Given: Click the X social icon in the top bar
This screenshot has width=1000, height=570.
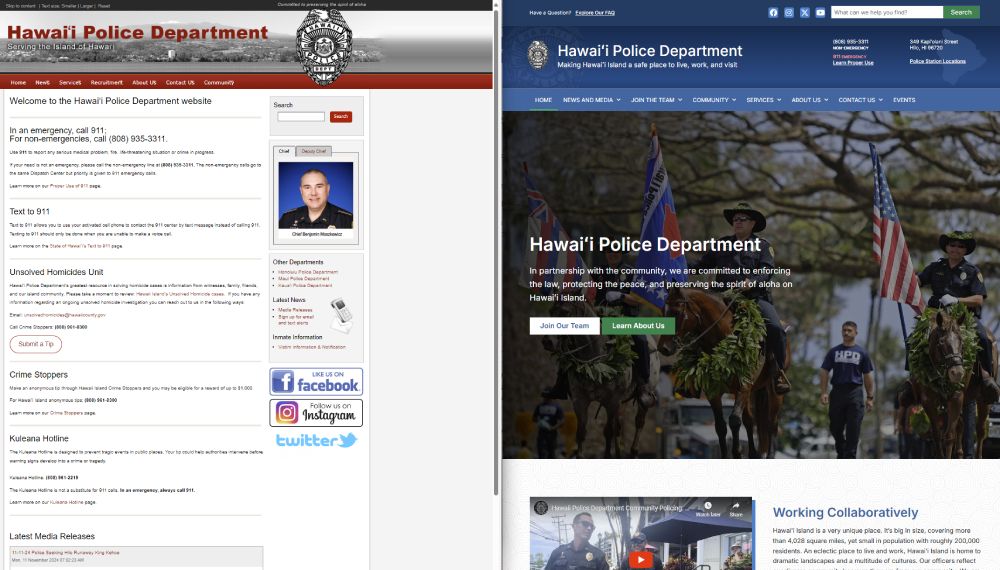Looking at the screenshot, I should (x=805, y=13).
